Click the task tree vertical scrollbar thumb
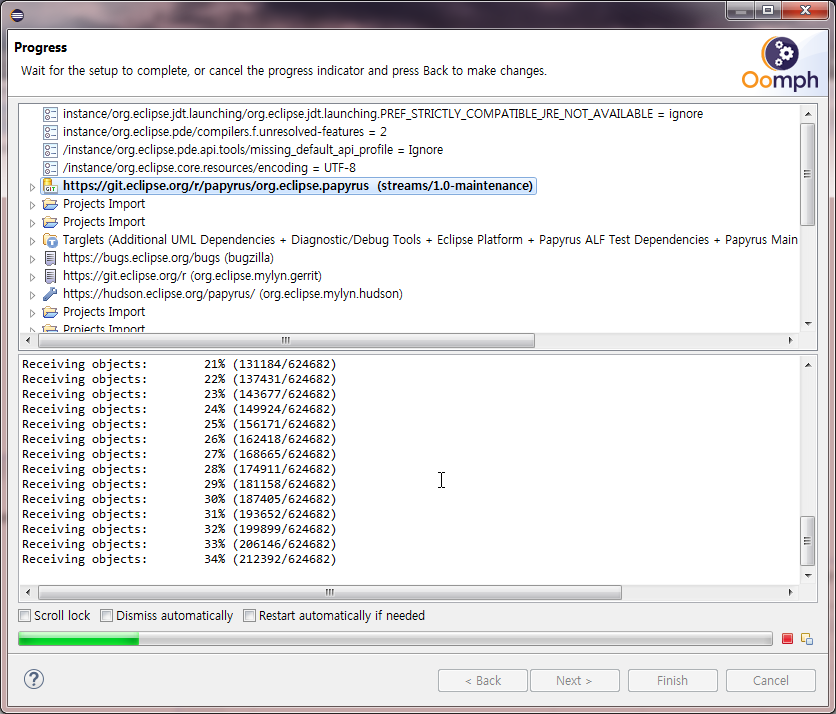 (x=807, y=174)
